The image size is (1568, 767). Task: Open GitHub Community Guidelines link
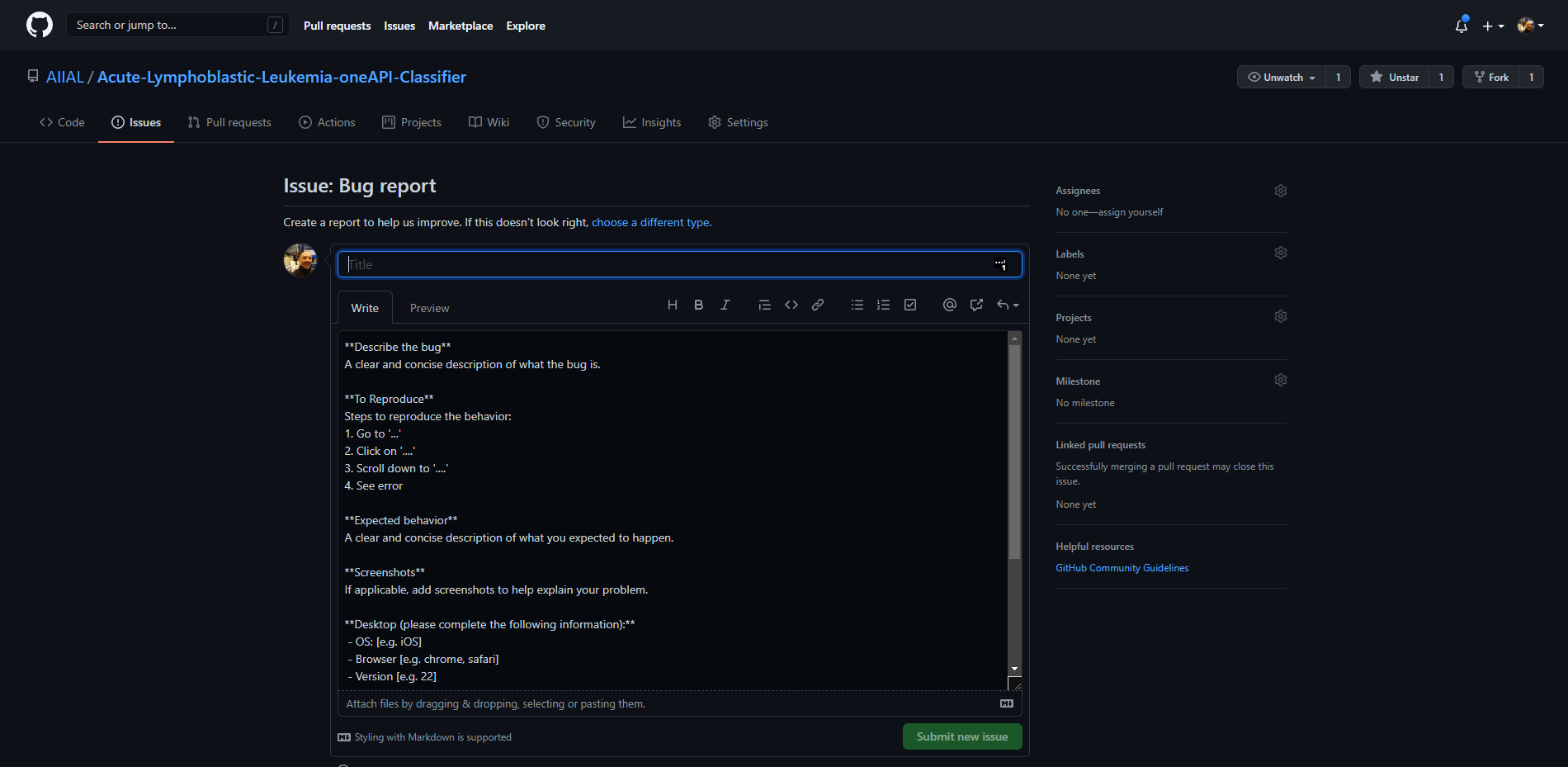pyautogui.click(x=1122, y=568)
